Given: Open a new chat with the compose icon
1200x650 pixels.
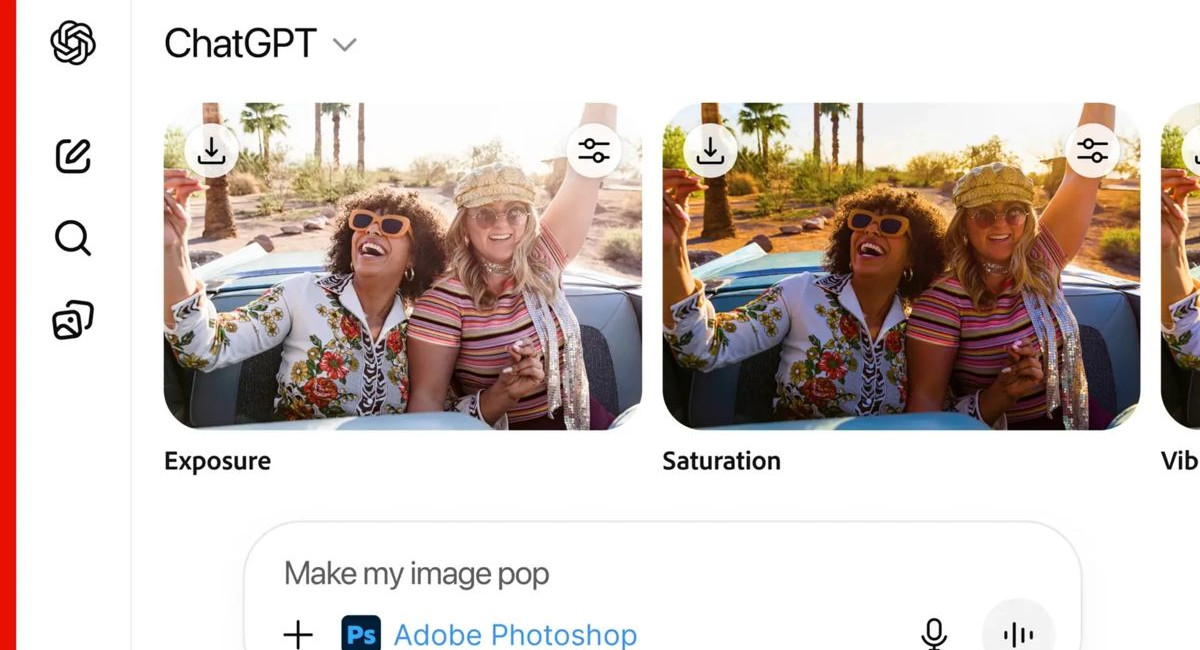Looking at the screenshot, I should click(x=71, y=155).
